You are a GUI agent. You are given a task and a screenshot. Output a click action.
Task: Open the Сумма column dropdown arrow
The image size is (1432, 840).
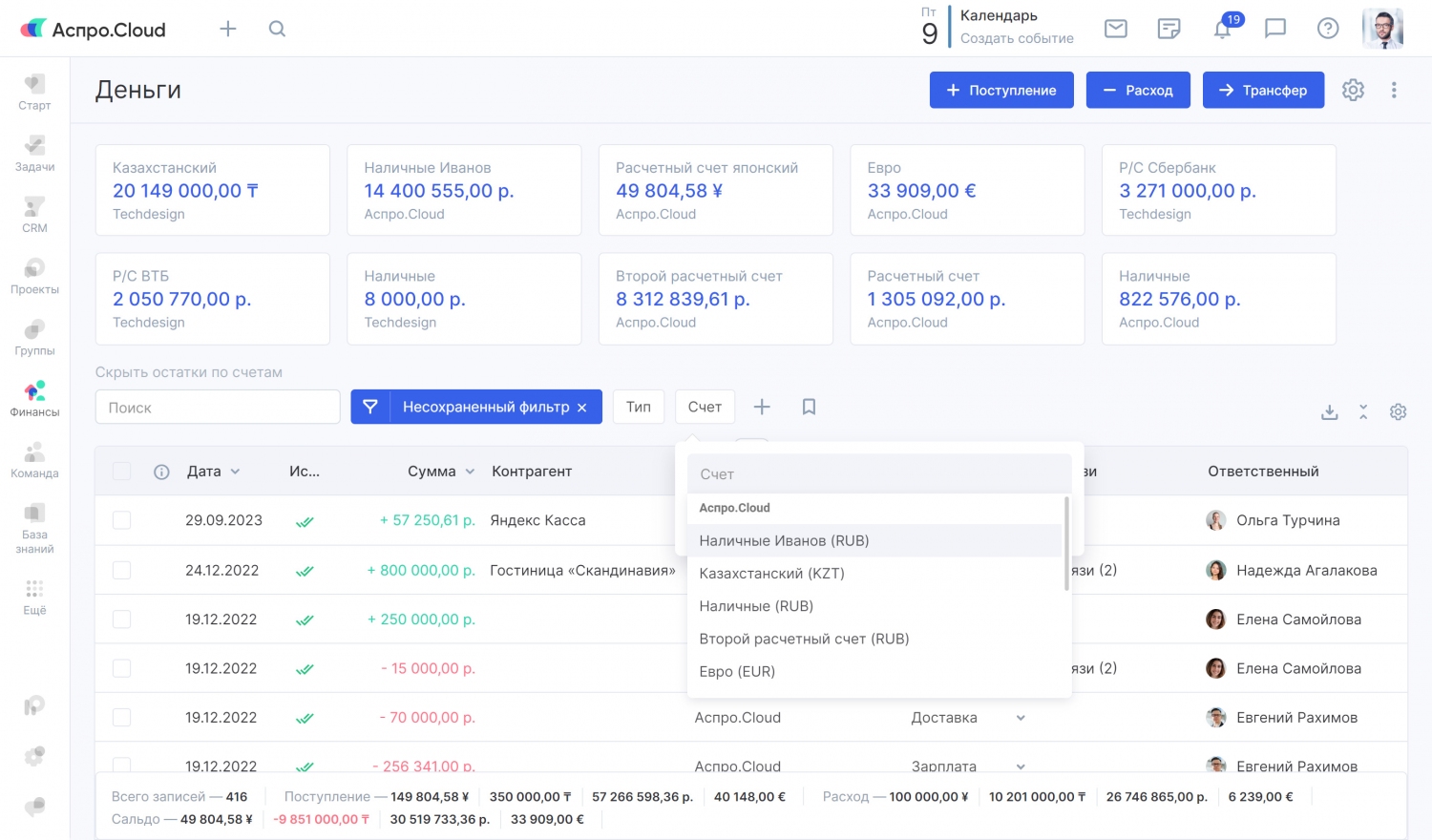(x=470, y=472)
